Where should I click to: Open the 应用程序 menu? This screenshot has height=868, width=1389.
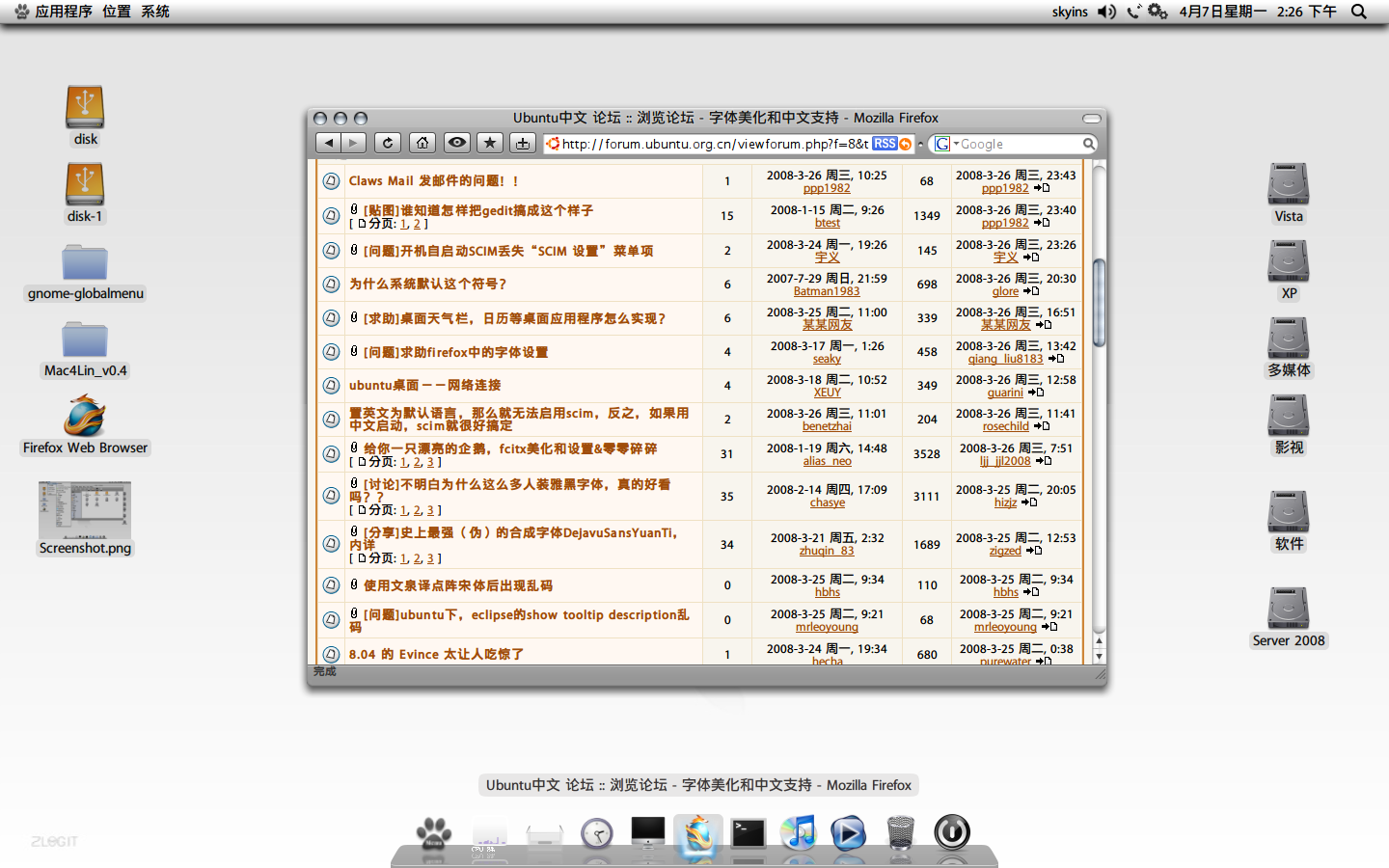pos(64,12)
